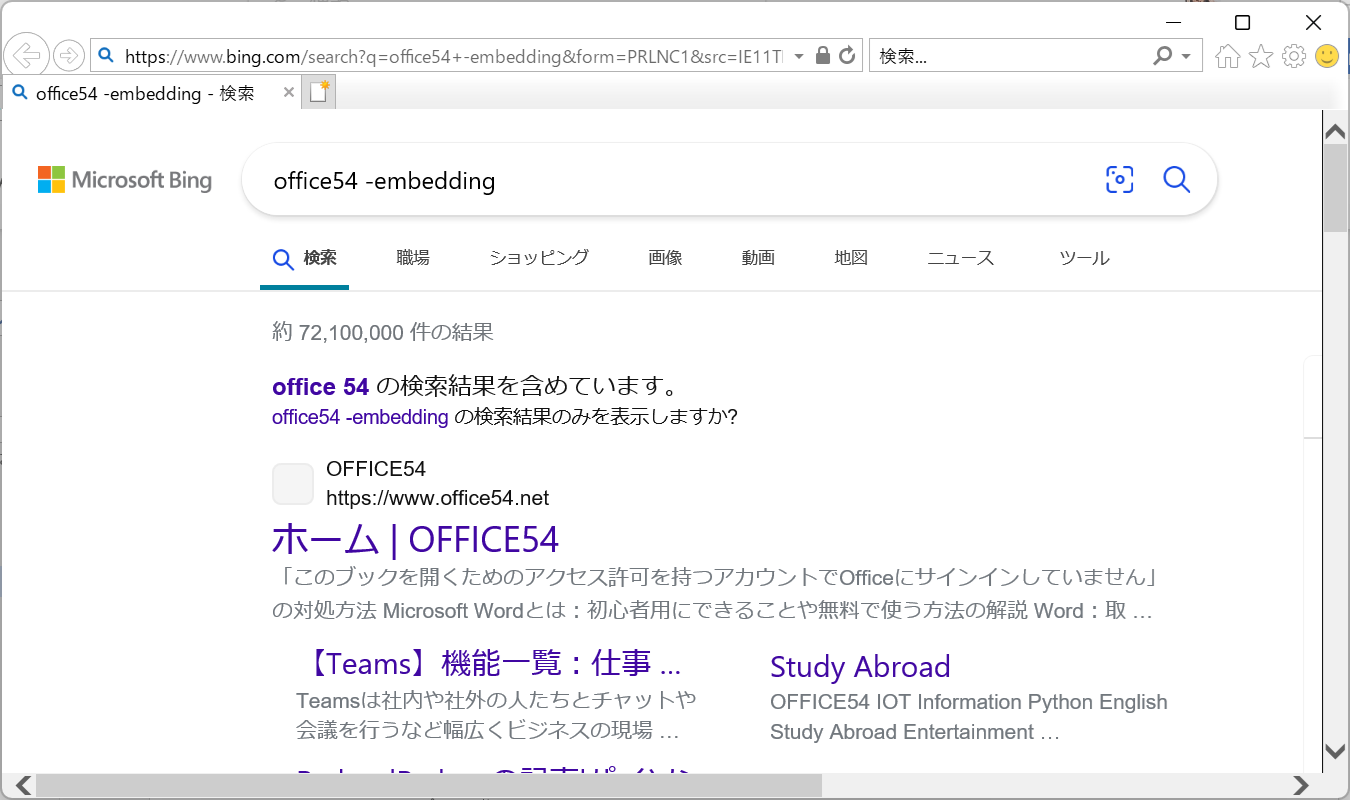
Task: Click the Bing search magnifier button
Action: click(1177, 180)
